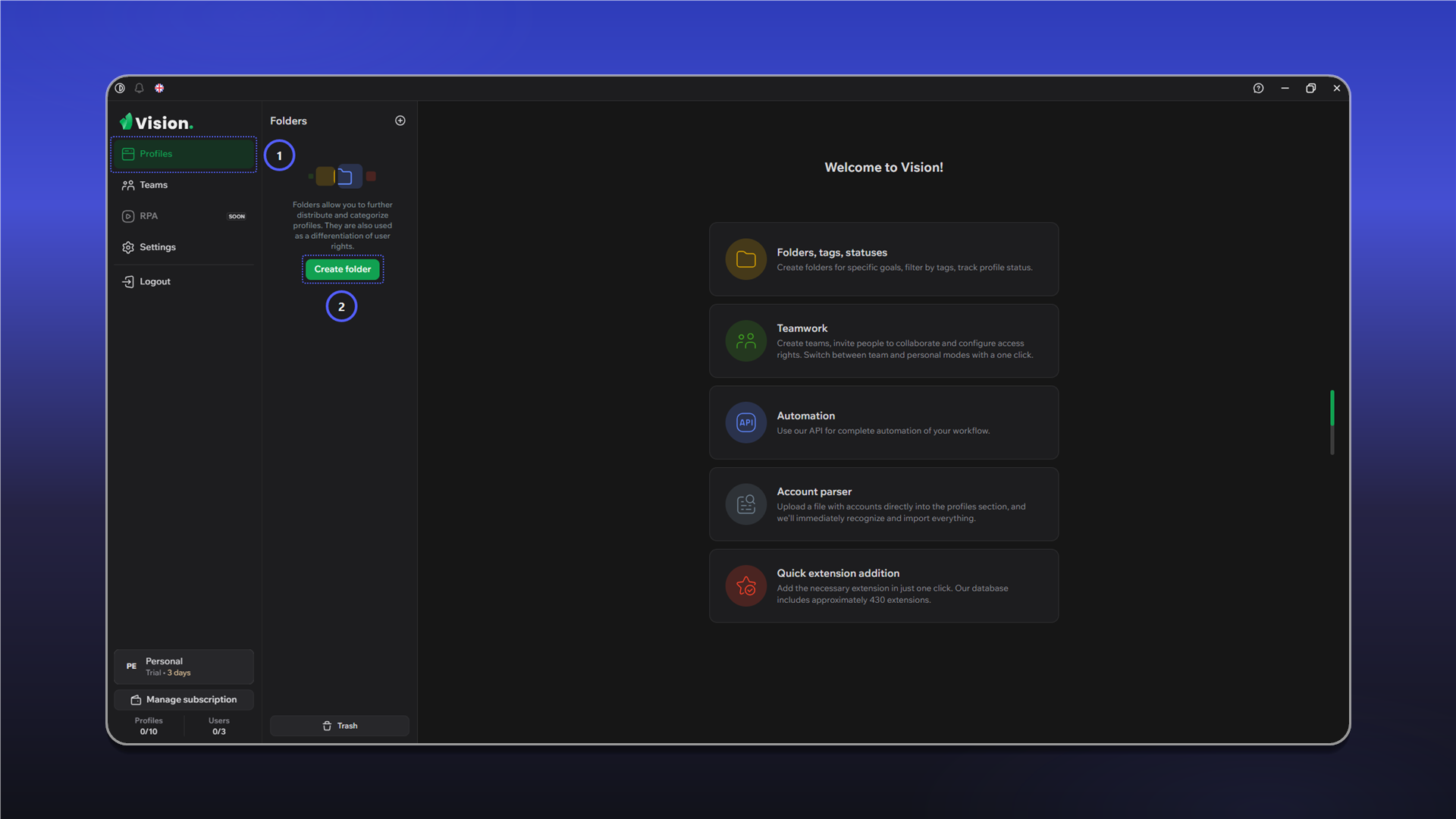Image resolution: width=1456 pixels, height=819 pixels.
Task: Select the RPA menu item
Action: tap(184, 216)
